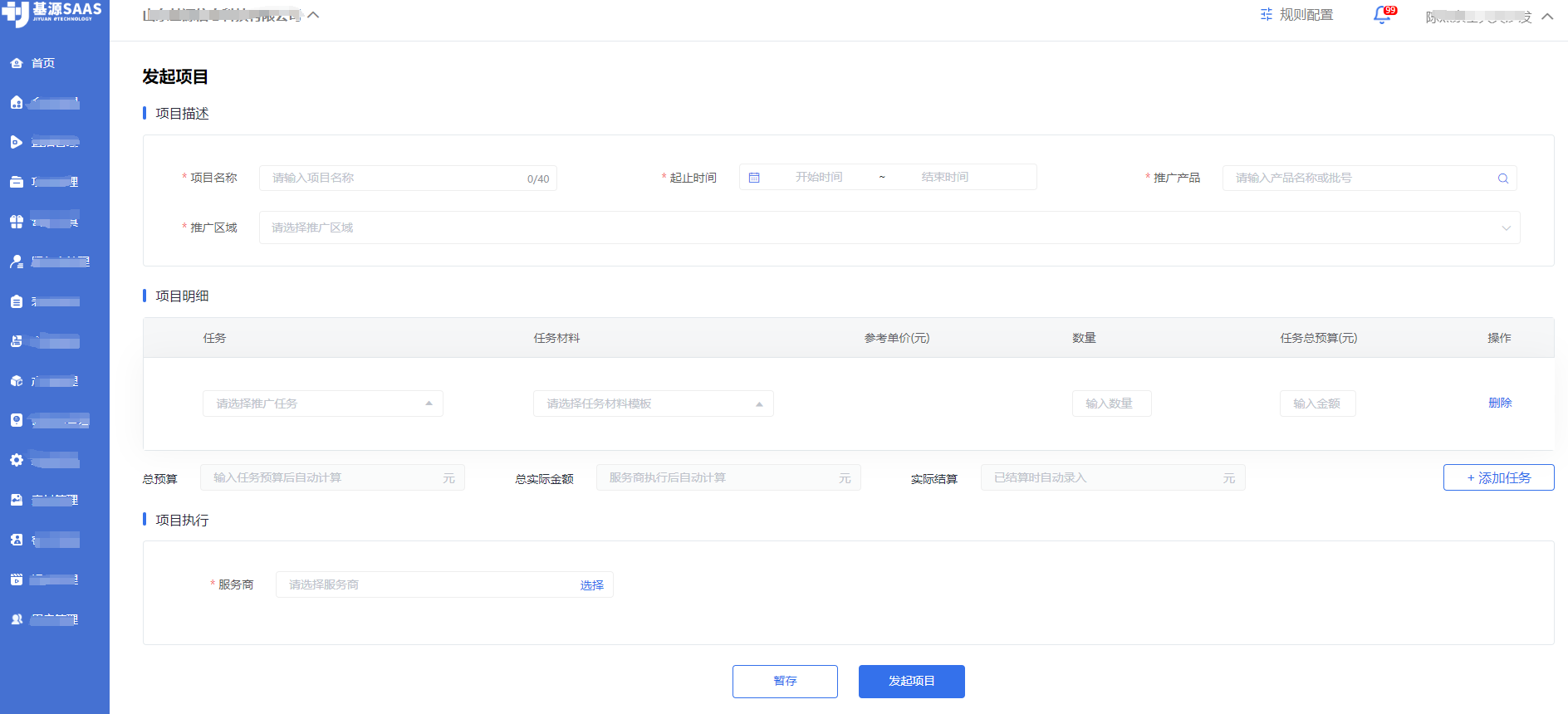
Task: Click the 暂存 button
Action: pyautogui.click(x=785, y=682)
